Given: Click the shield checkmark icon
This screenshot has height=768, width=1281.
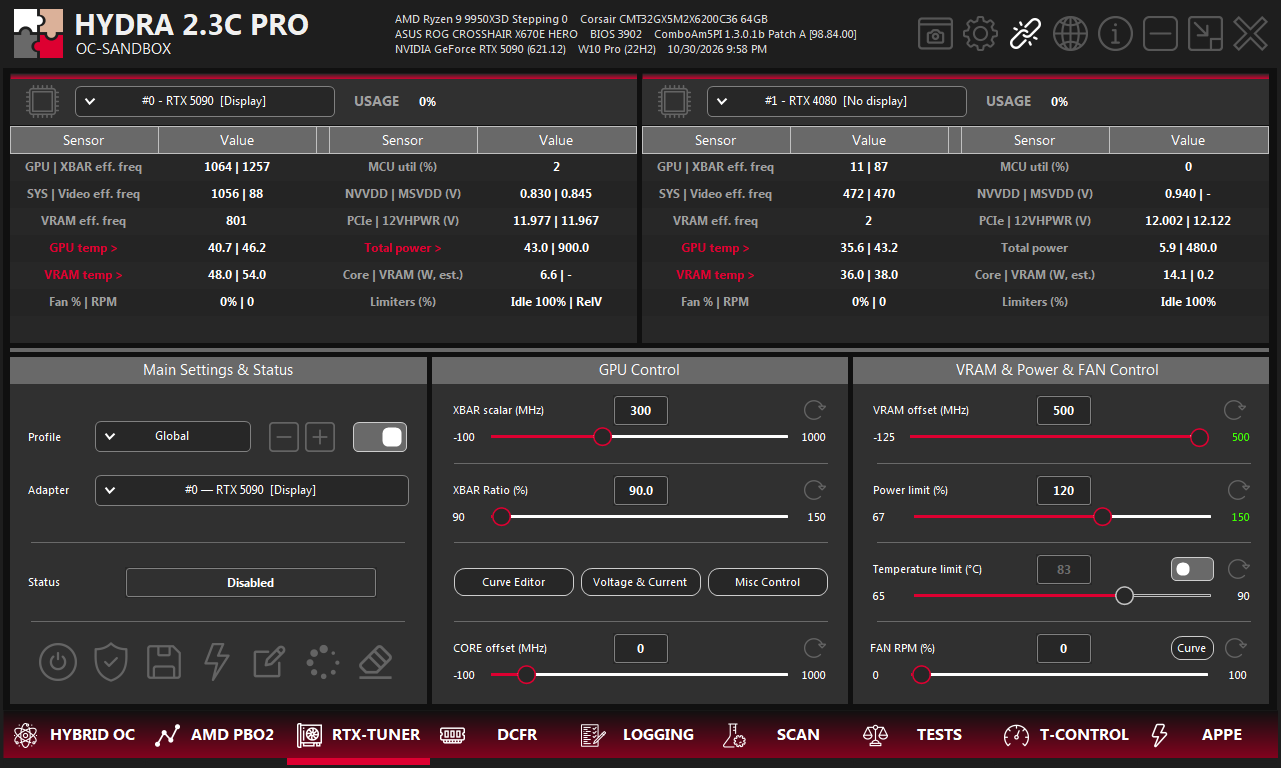Looking at the screenshot, I should 111,661.
